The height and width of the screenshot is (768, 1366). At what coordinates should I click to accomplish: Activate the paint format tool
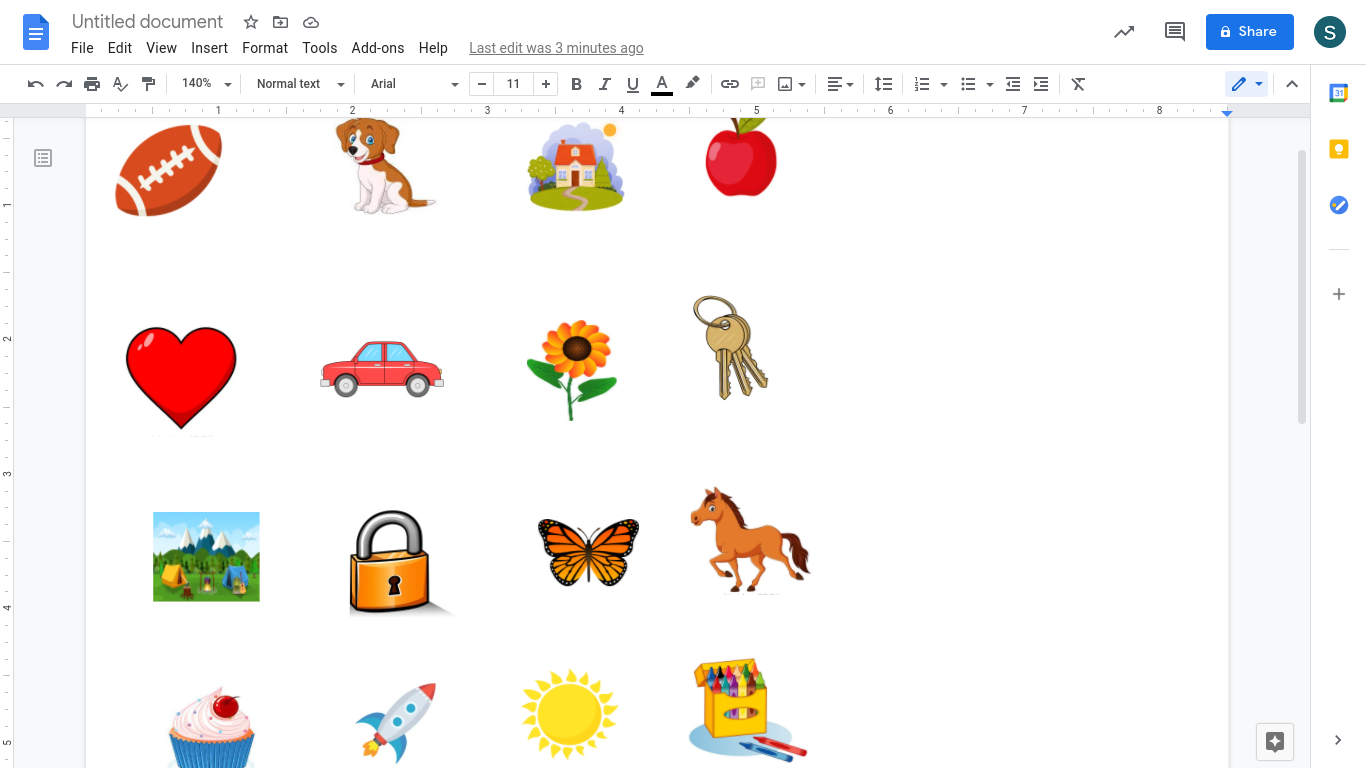click(x=148, y=84)
